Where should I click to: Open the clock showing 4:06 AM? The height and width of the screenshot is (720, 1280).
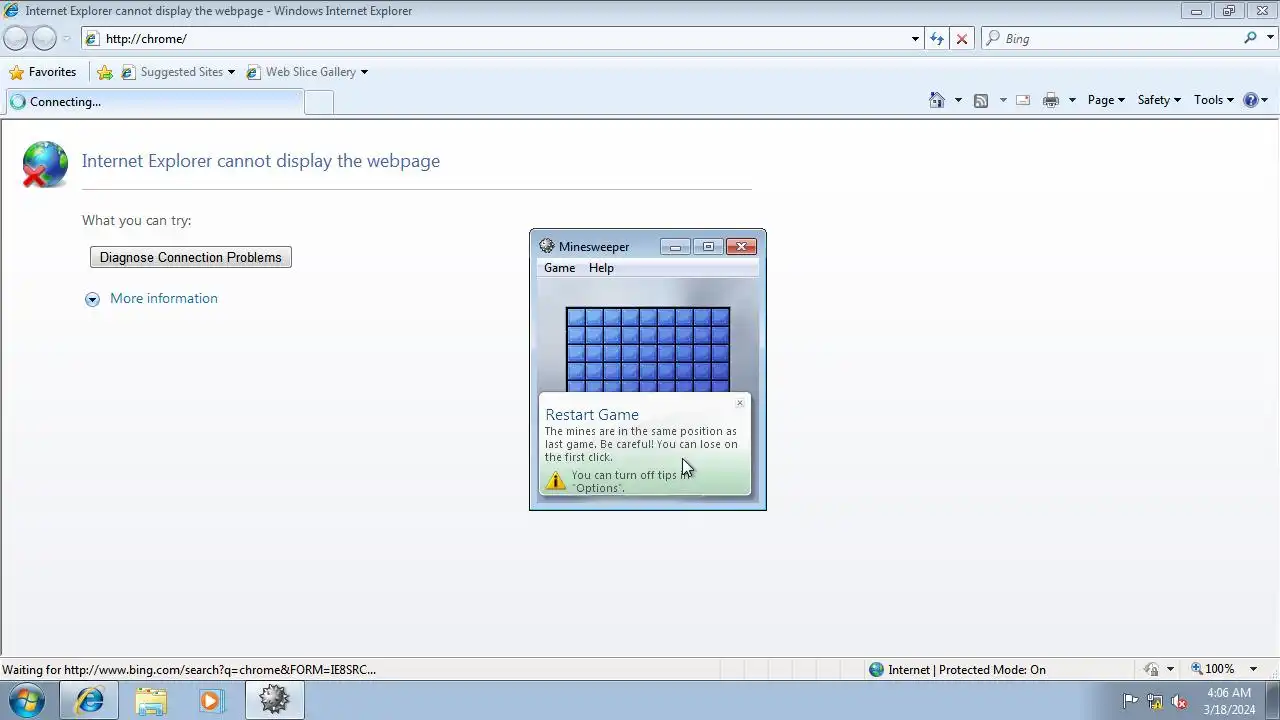[x=1229, y=701]
